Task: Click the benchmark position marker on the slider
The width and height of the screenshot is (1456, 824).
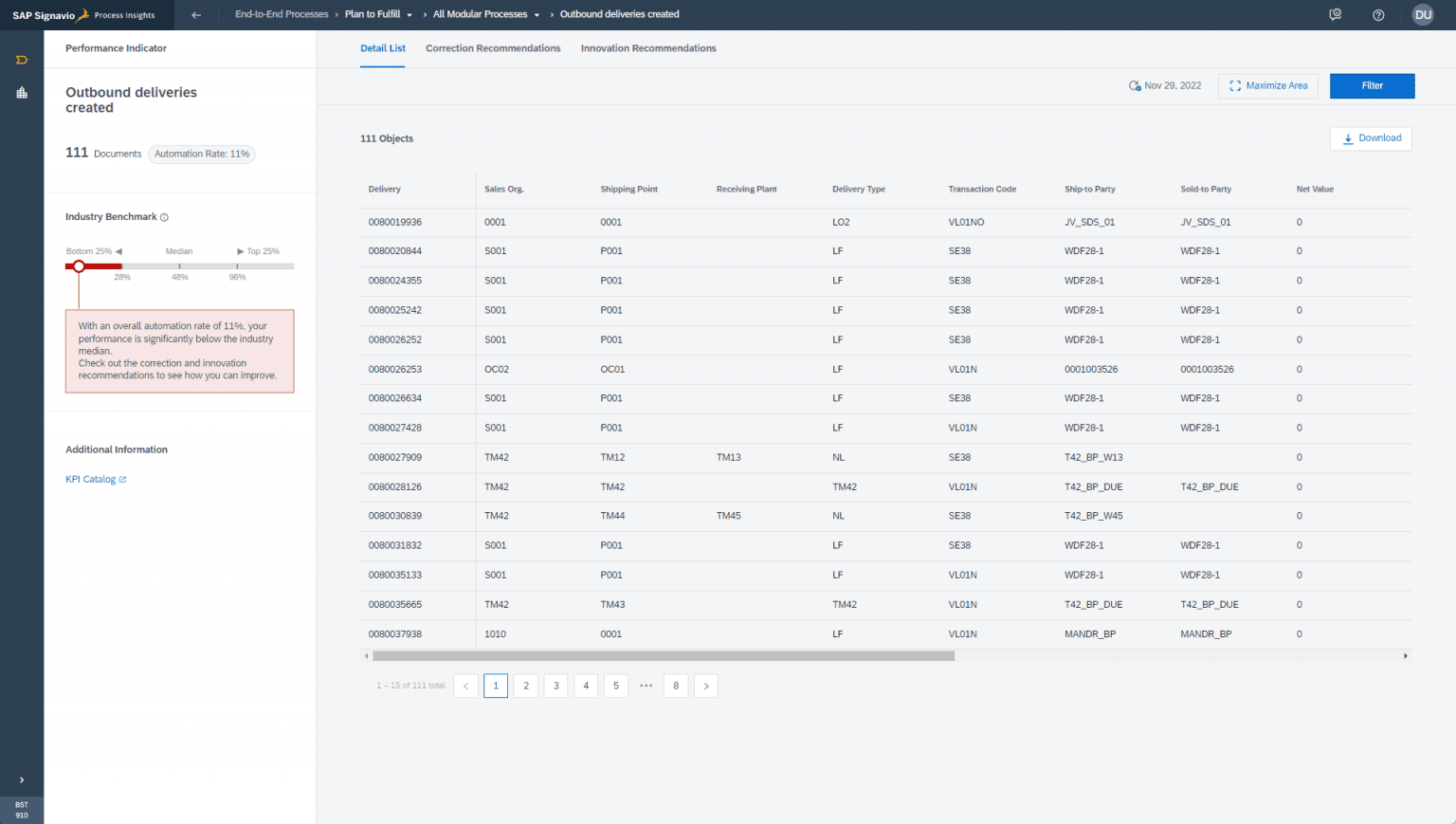Action: point(79,266)
